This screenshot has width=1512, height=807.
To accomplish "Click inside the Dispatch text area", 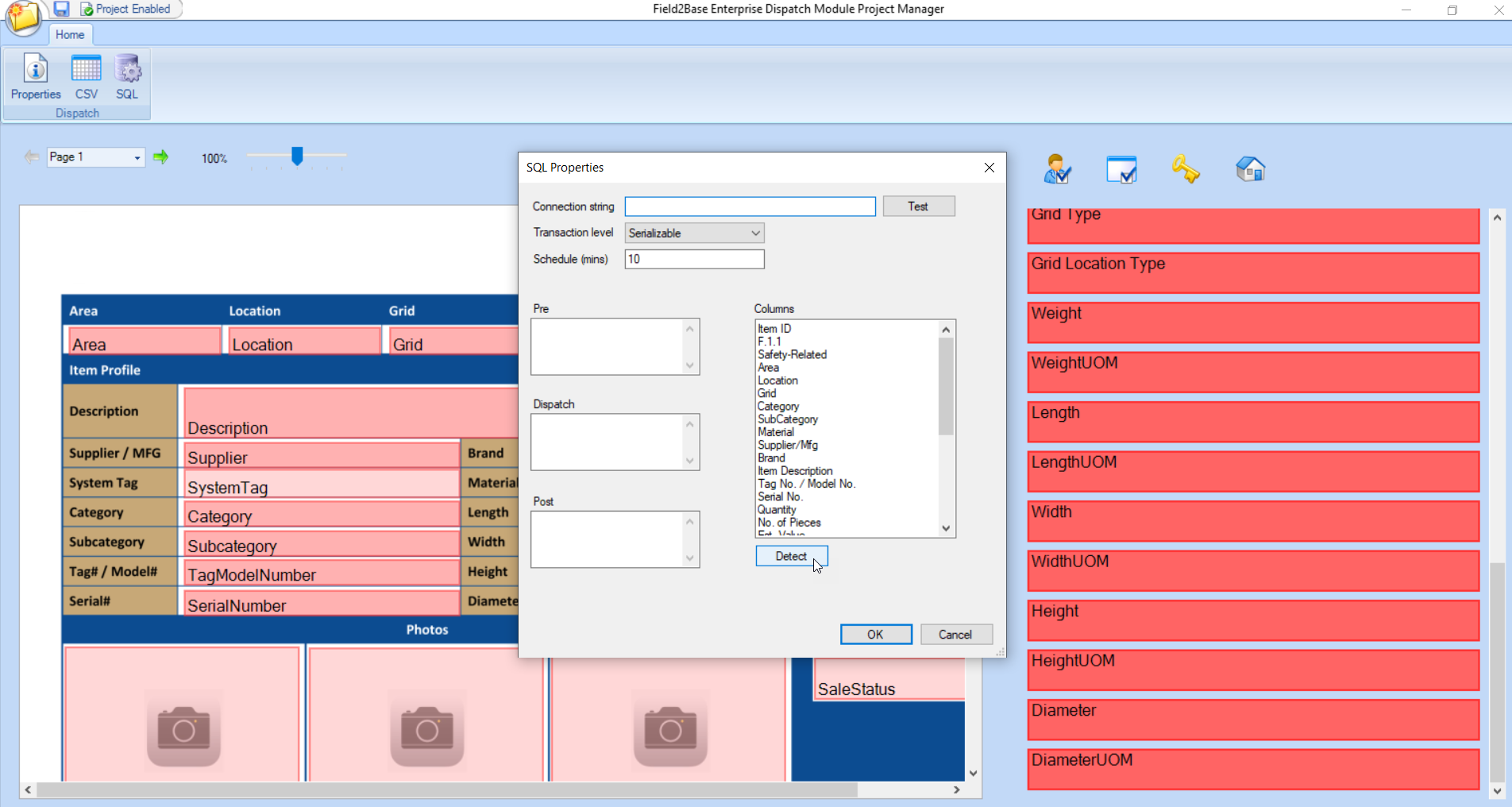I will 607,442.
